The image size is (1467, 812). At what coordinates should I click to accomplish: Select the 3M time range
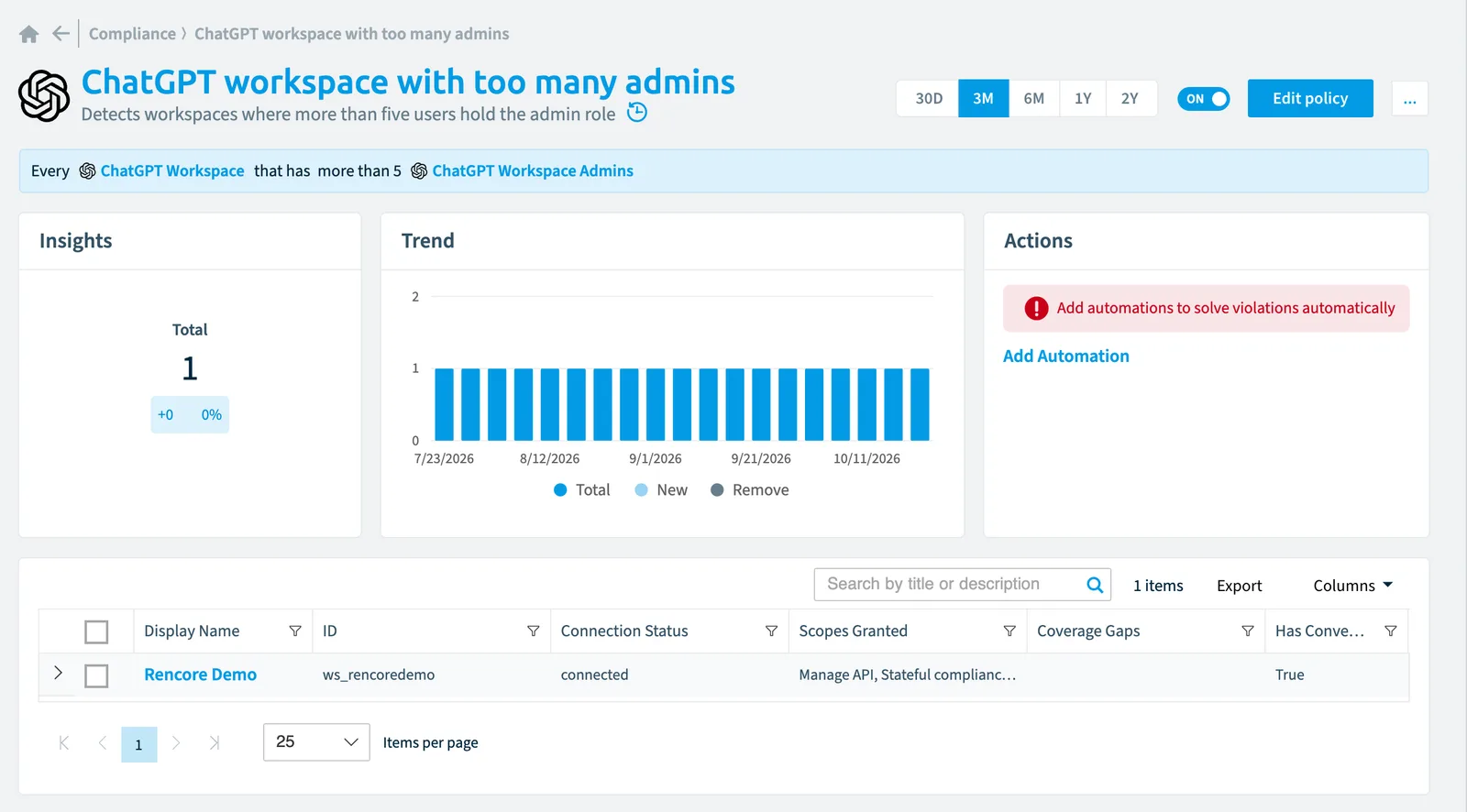984,98
